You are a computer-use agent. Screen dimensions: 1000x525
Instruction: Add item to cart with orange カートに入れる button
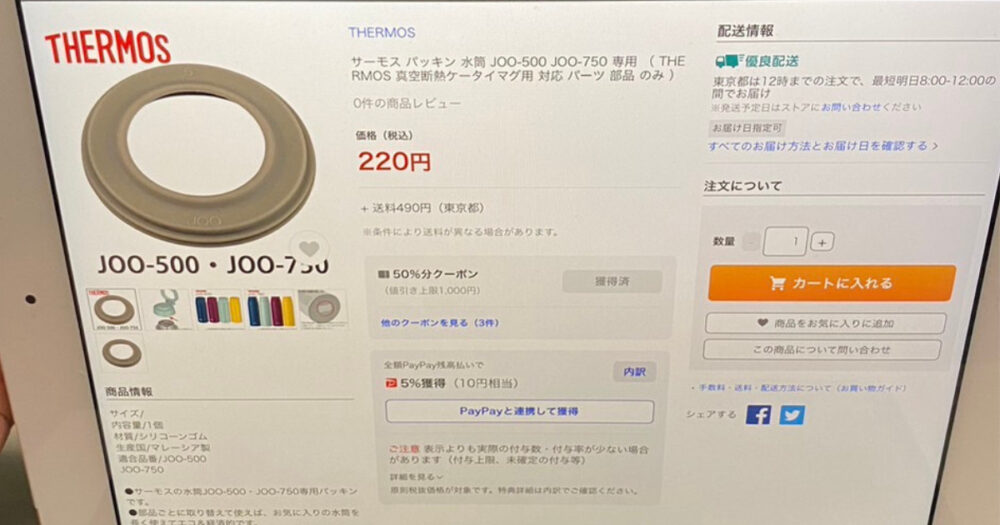[x=832, y=283]
